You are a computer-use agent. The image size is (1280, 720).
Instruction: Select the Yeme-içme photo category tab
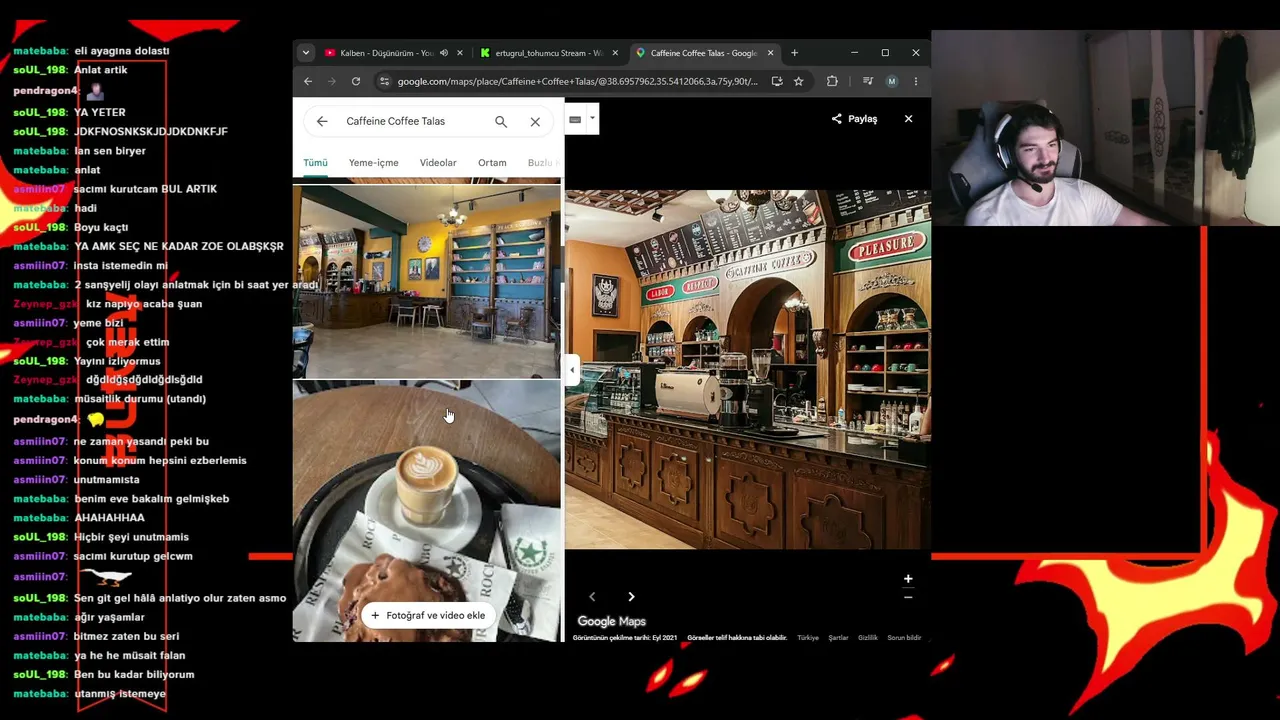373,162
